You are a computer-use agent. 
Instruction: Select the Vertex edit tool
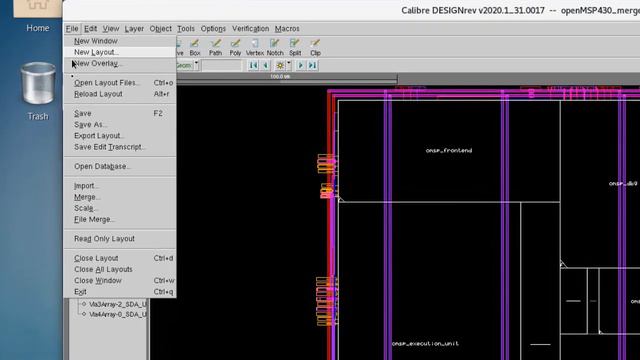(x=255, y=47)
